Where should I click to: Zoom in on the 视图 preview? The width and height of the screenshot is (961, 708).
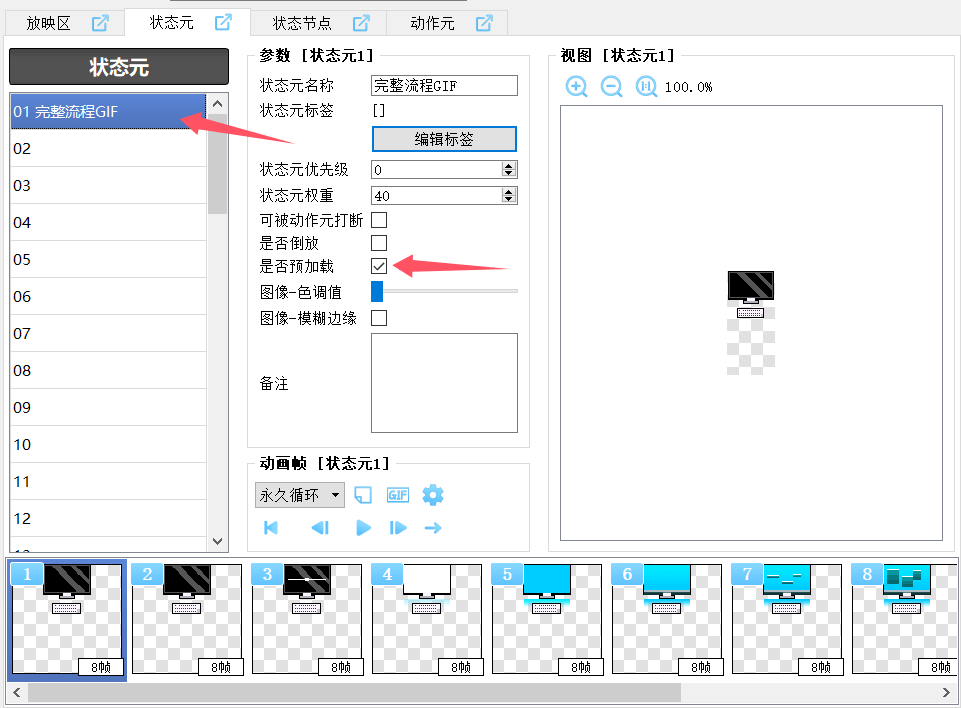(576, 87)
